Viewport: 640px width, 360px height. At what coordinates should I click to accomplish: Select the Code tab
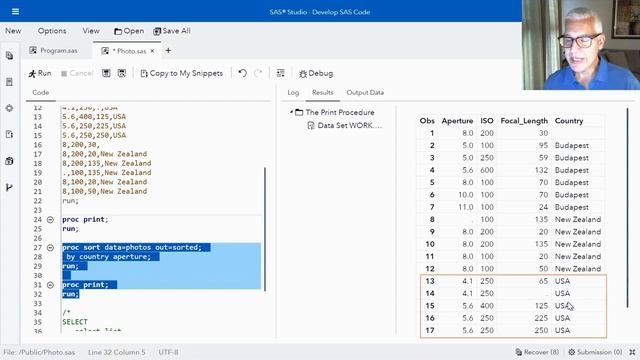[41, 93]
